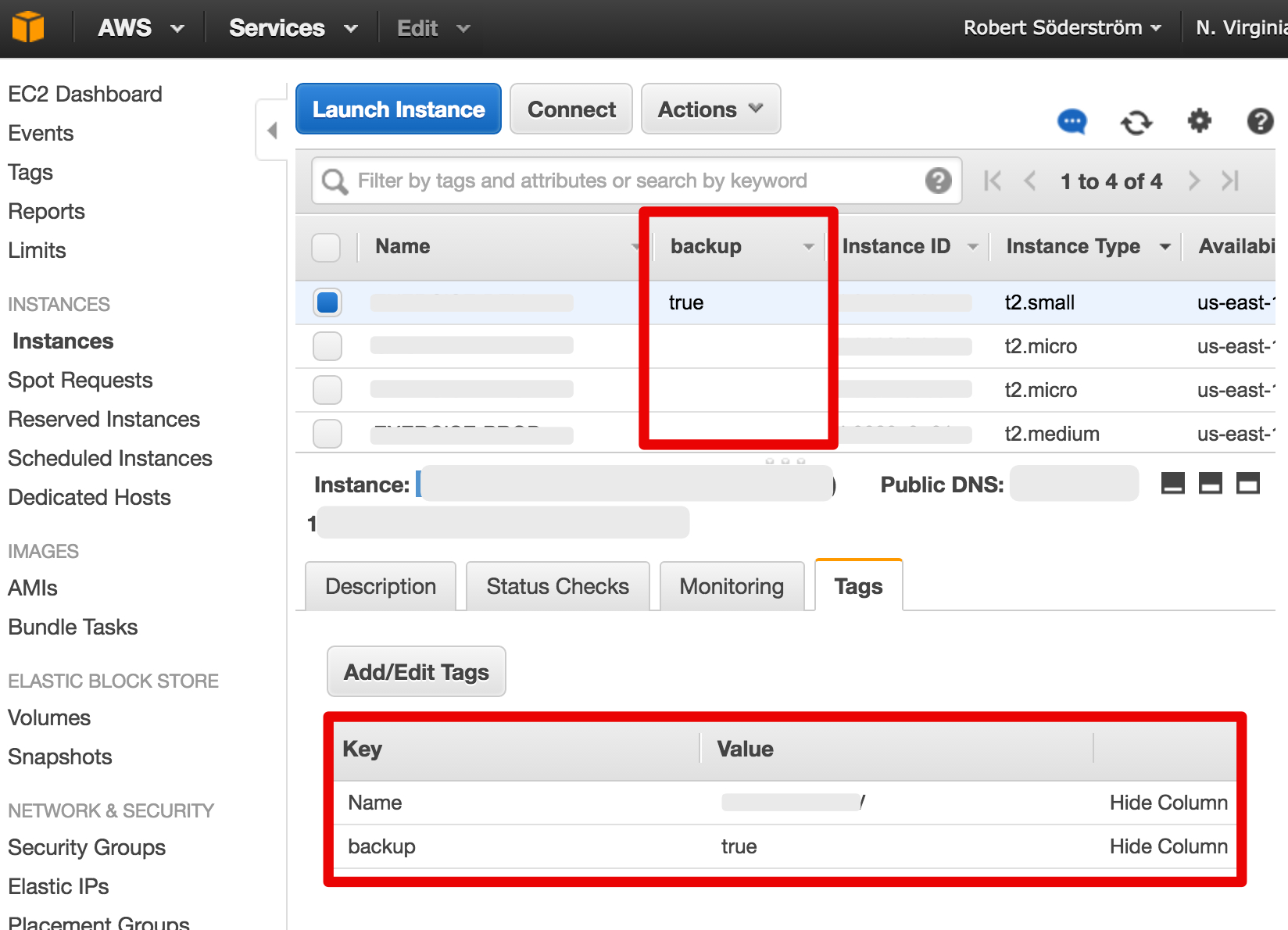Set details pane to half-height layout icon
The width and height of the screenshot is (1288, 930).
1211,484
